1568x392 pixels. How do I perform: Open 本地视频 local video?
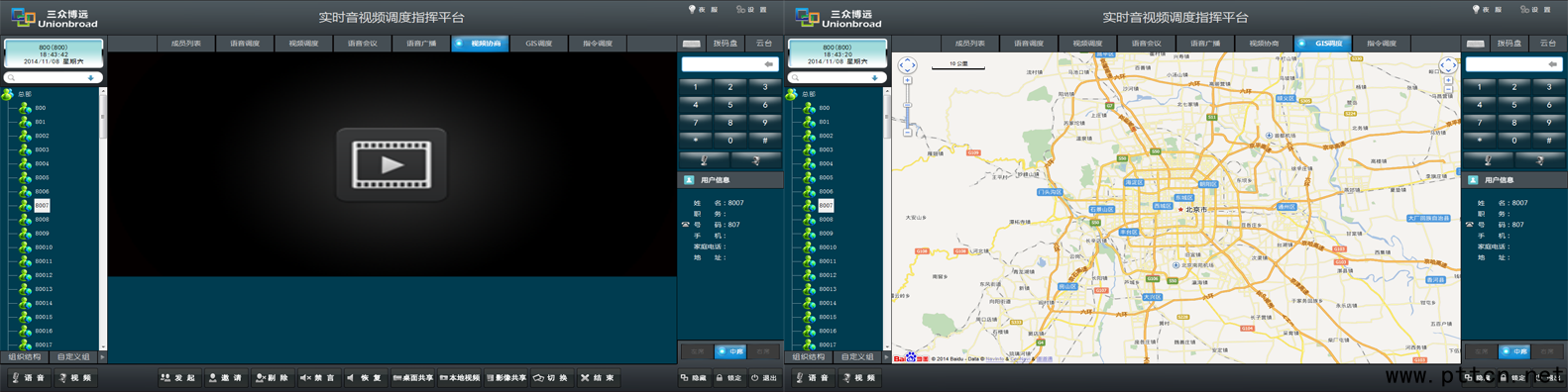[460, 378]
